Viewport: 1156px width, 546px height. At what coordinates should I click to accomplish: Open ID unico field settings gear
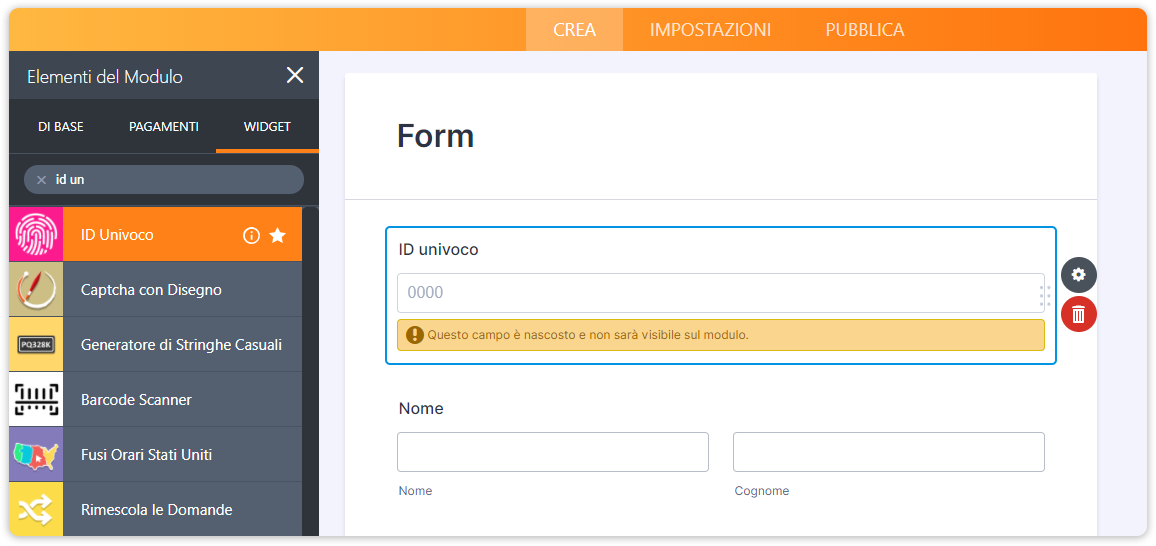pos(1078,275)
